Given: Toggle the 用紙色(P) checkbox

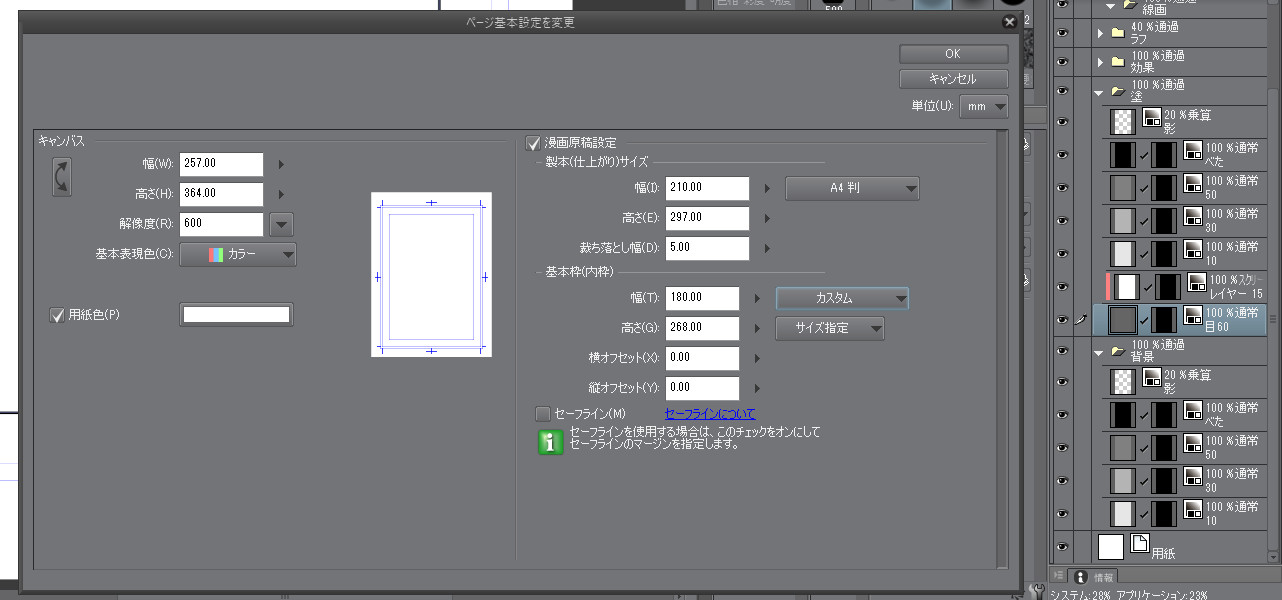Looking at the screenshot, I should pos(57,315).
